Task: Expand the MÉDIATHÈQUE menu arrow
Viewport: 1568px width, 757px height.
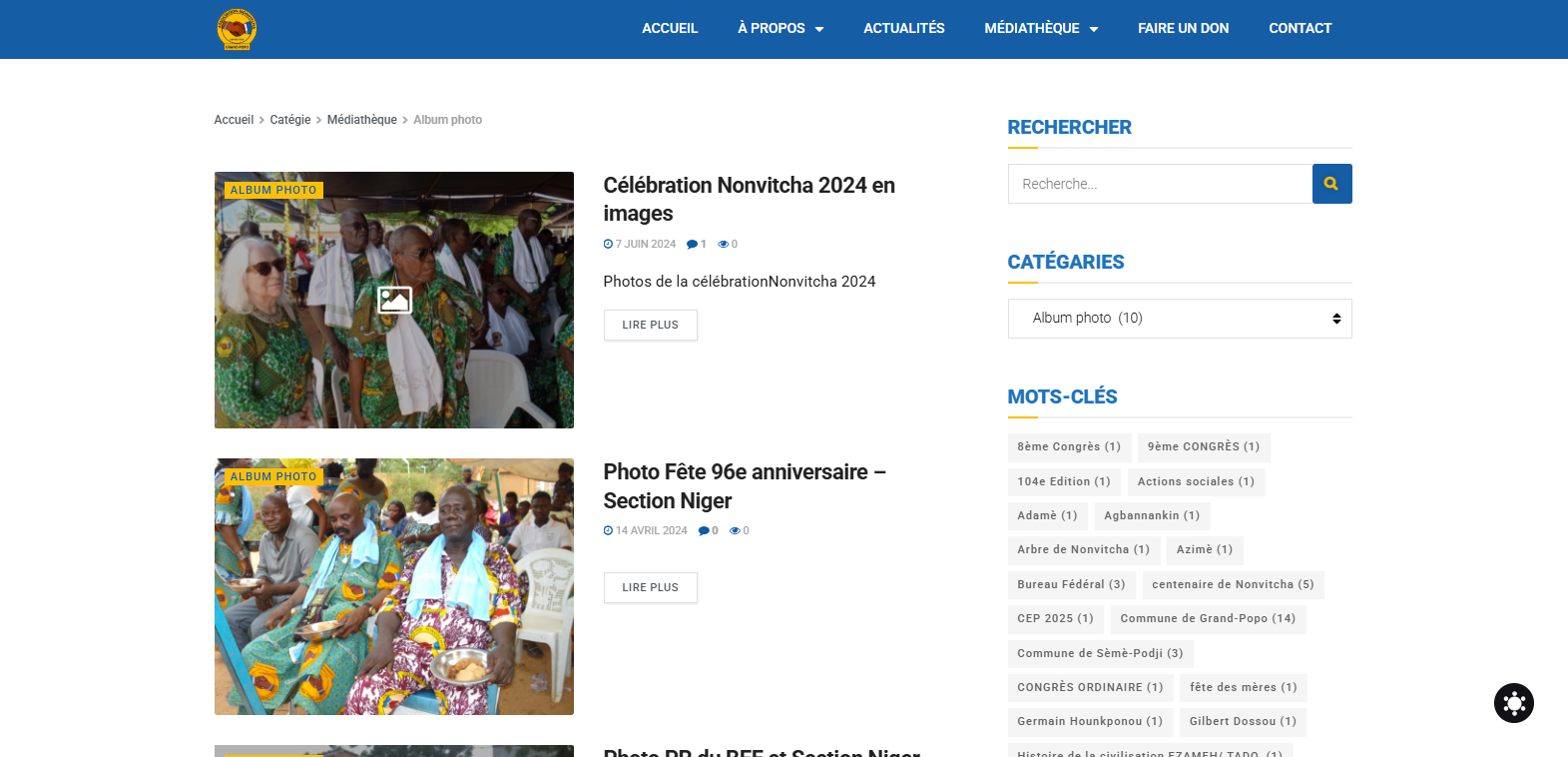Action: (1094, 29)
